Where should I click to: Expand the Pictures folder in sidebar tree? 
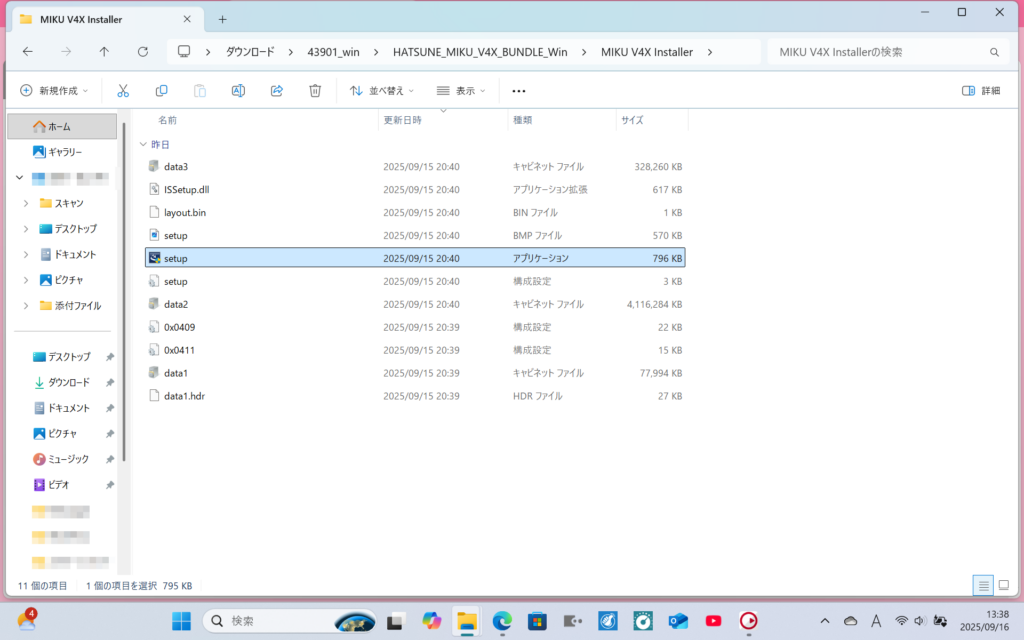click(x=26, y=280)
